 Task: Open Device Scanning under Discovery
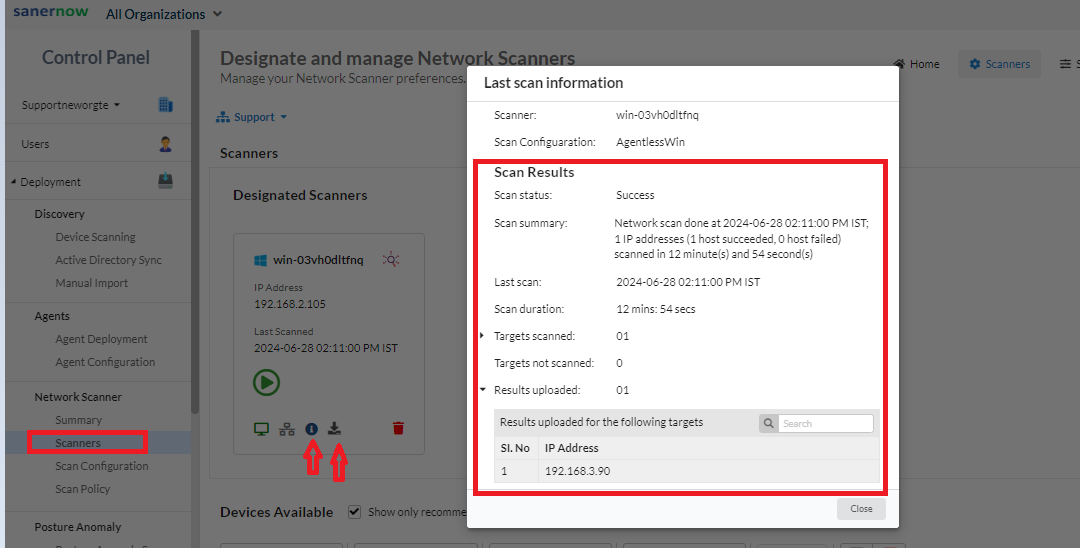(95, 237)
